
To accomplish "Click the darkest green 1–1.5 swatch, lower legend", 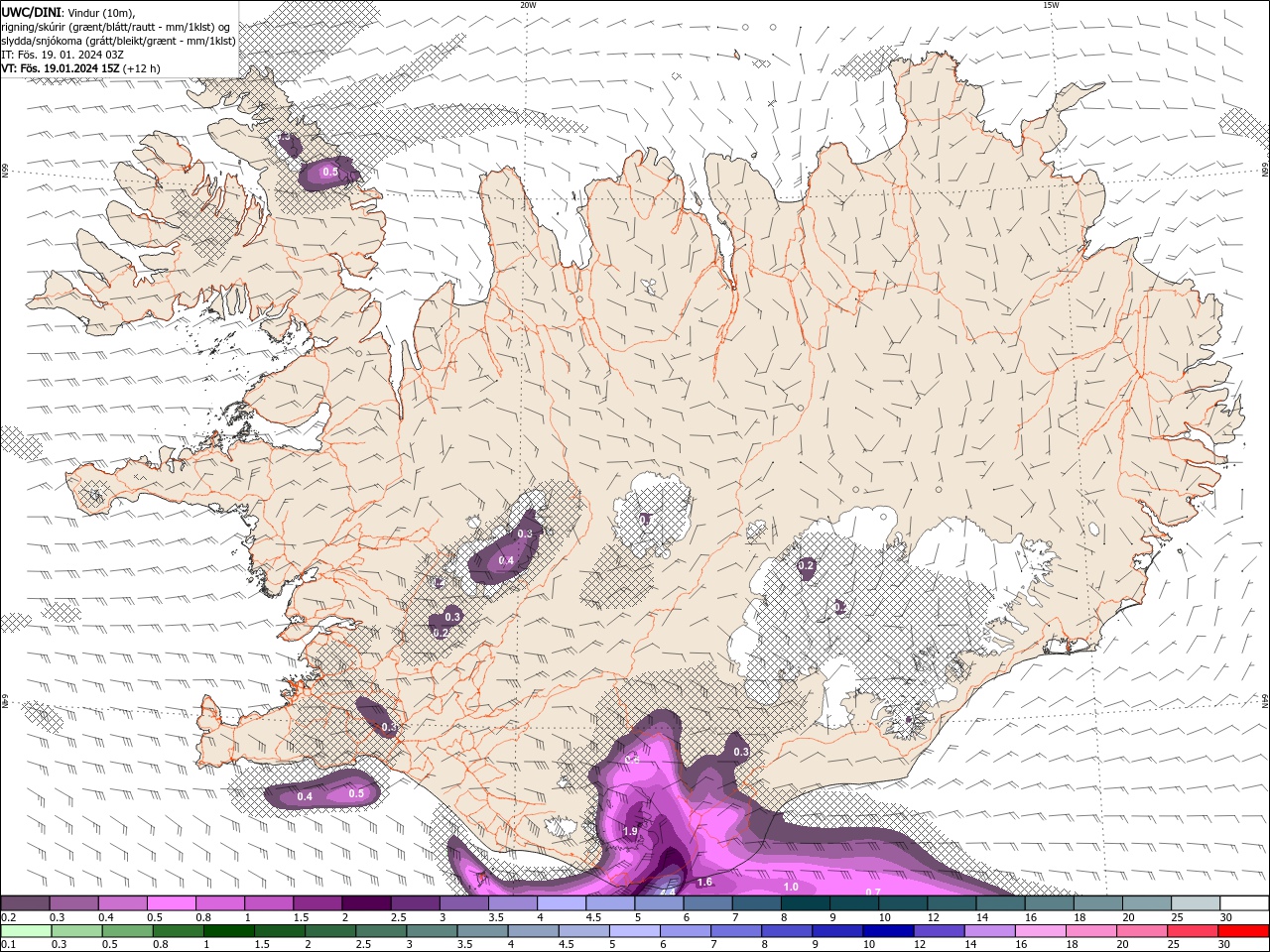I will tap(228, 931).
